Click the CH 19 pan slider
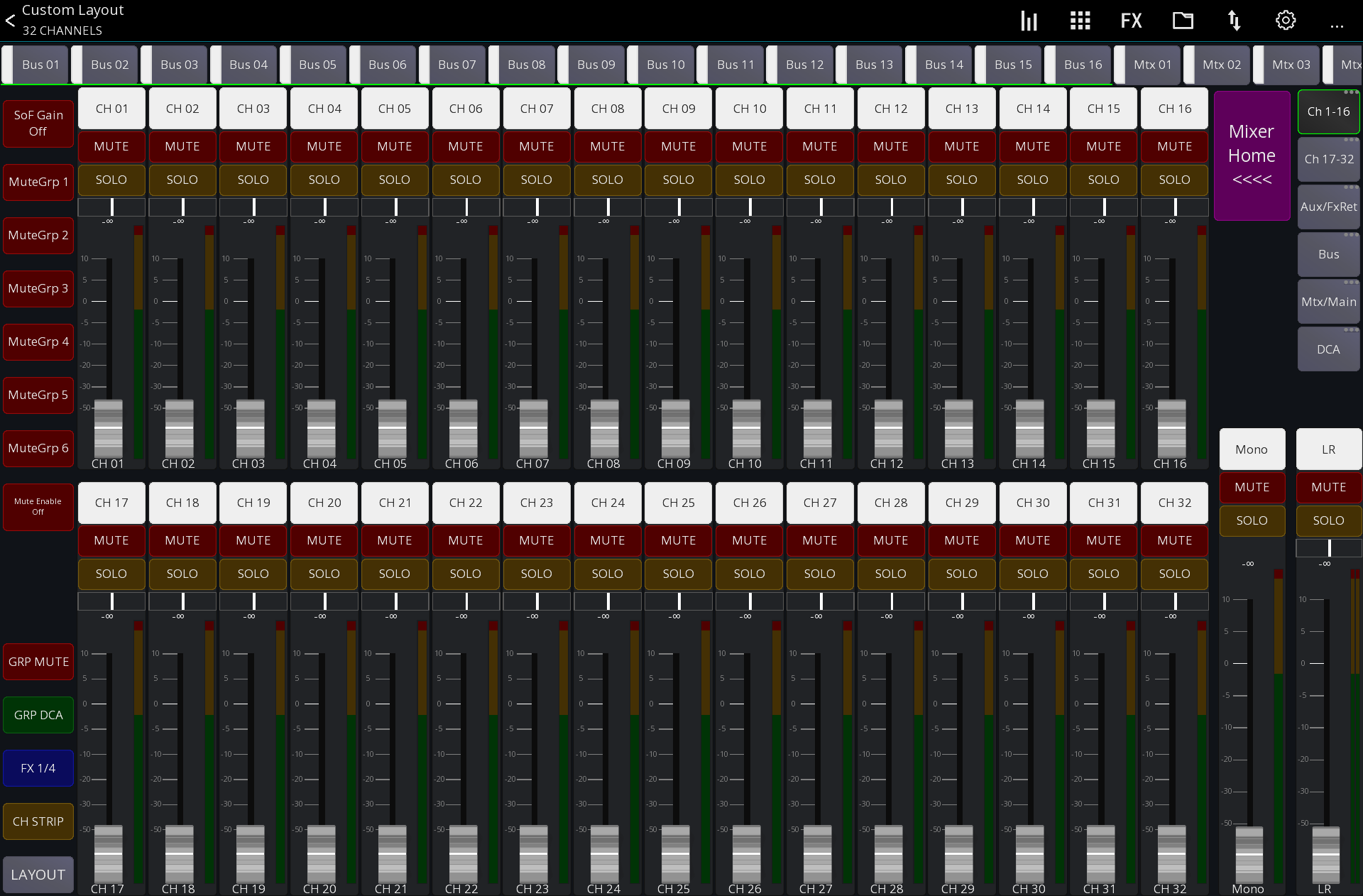The image size is (1363, 896). click(253, 601)
